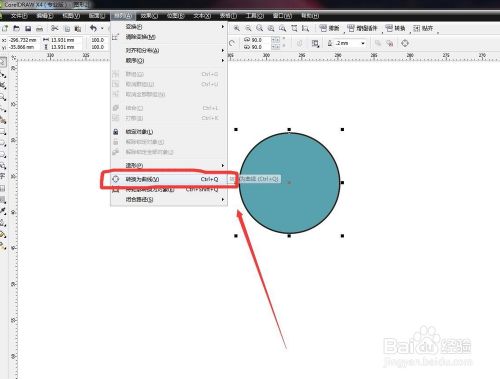Click the 转换 toolbar button
Viewport: 500px width, 379px height.
tap(395, 29)
